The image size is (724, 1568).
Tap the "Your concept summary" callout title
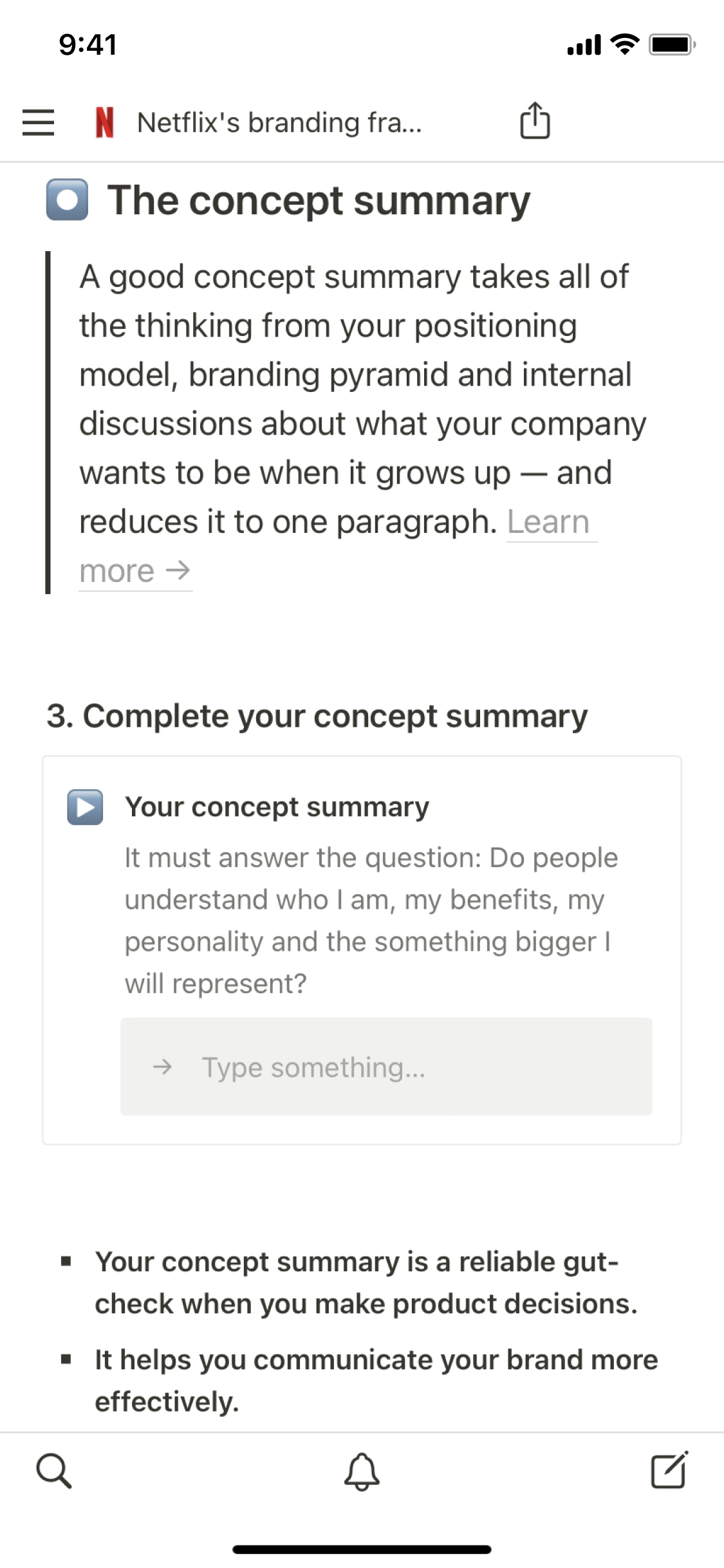coord(277,807)
